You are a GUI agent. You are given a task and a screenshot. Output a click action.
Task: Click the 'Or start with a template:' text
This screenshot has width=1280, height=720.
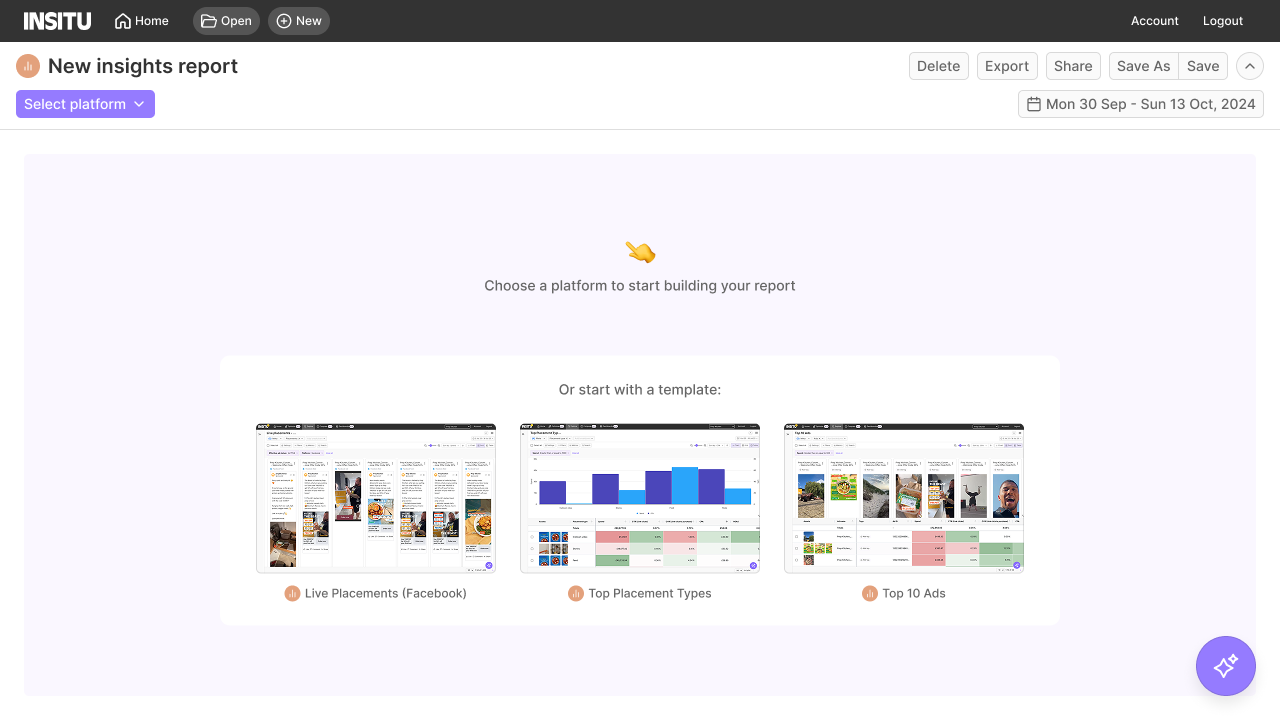pos(640,389)
